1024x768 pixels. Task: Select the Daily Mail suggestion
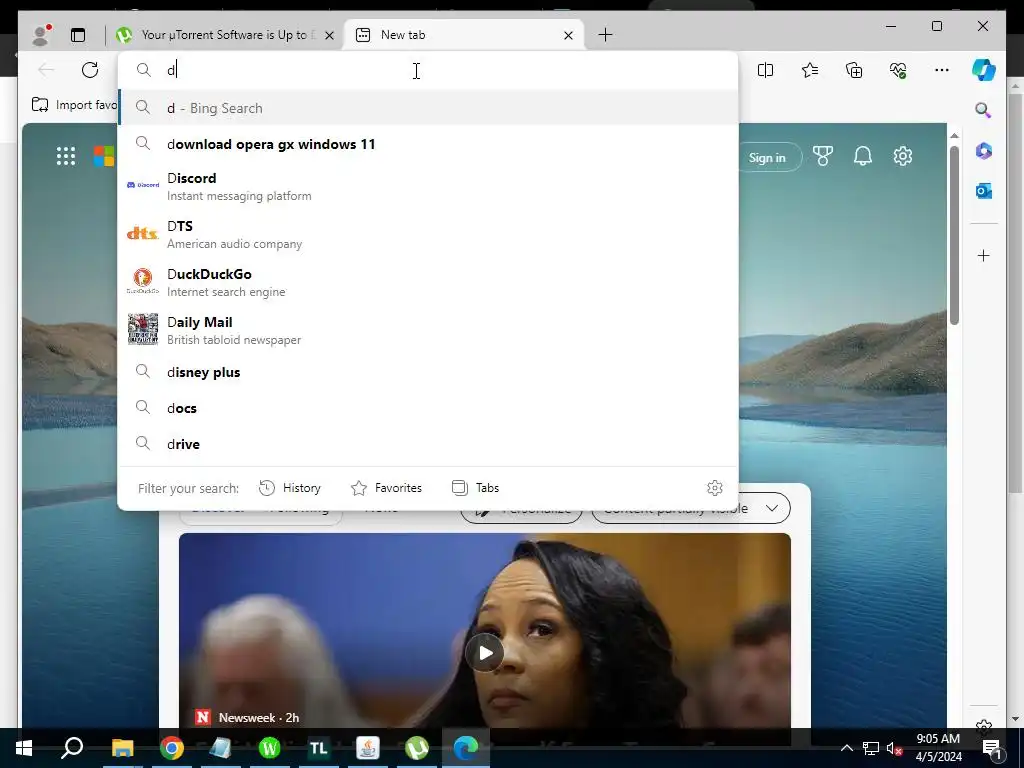pos(428,330)
